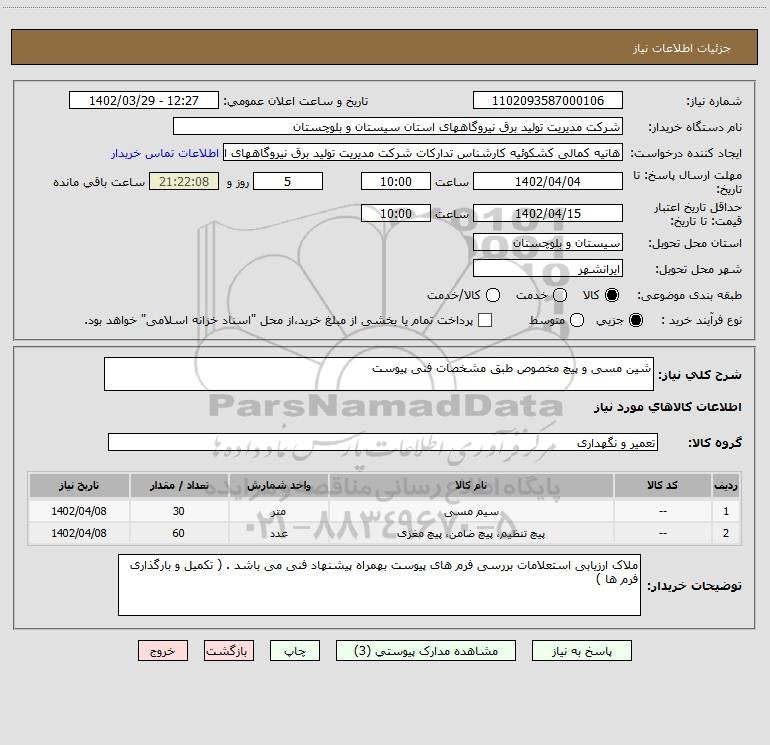This screenshot has width=770, height=745.
Task: Click the unit cell عدد
Action: point(278,533)
